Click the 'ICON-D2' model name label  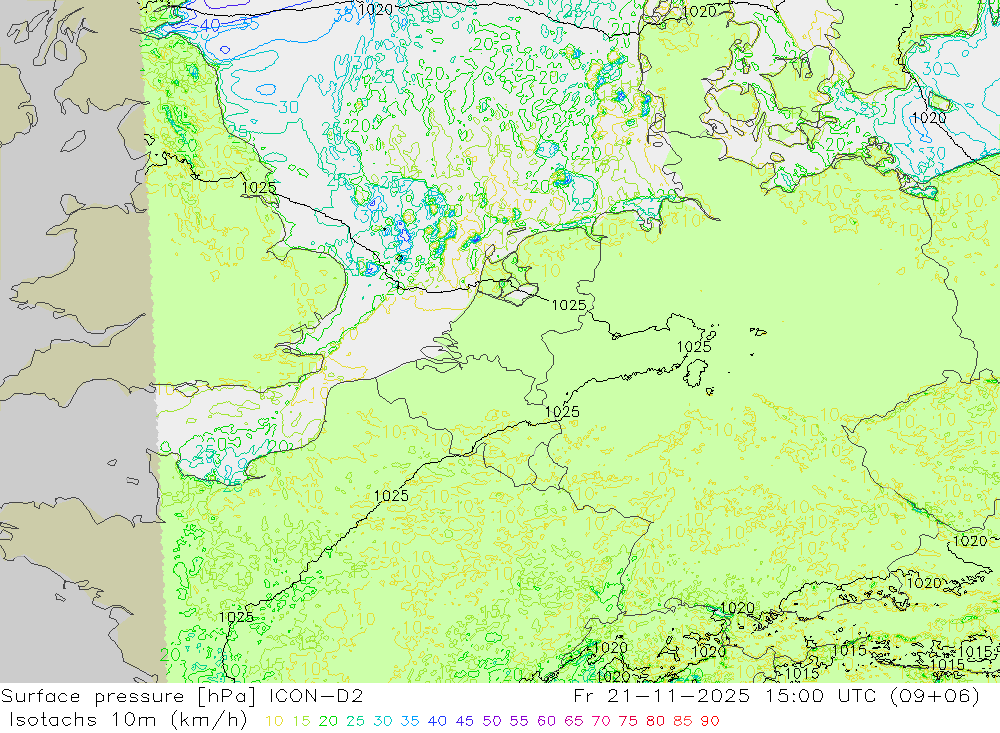[x=316, y=695]
